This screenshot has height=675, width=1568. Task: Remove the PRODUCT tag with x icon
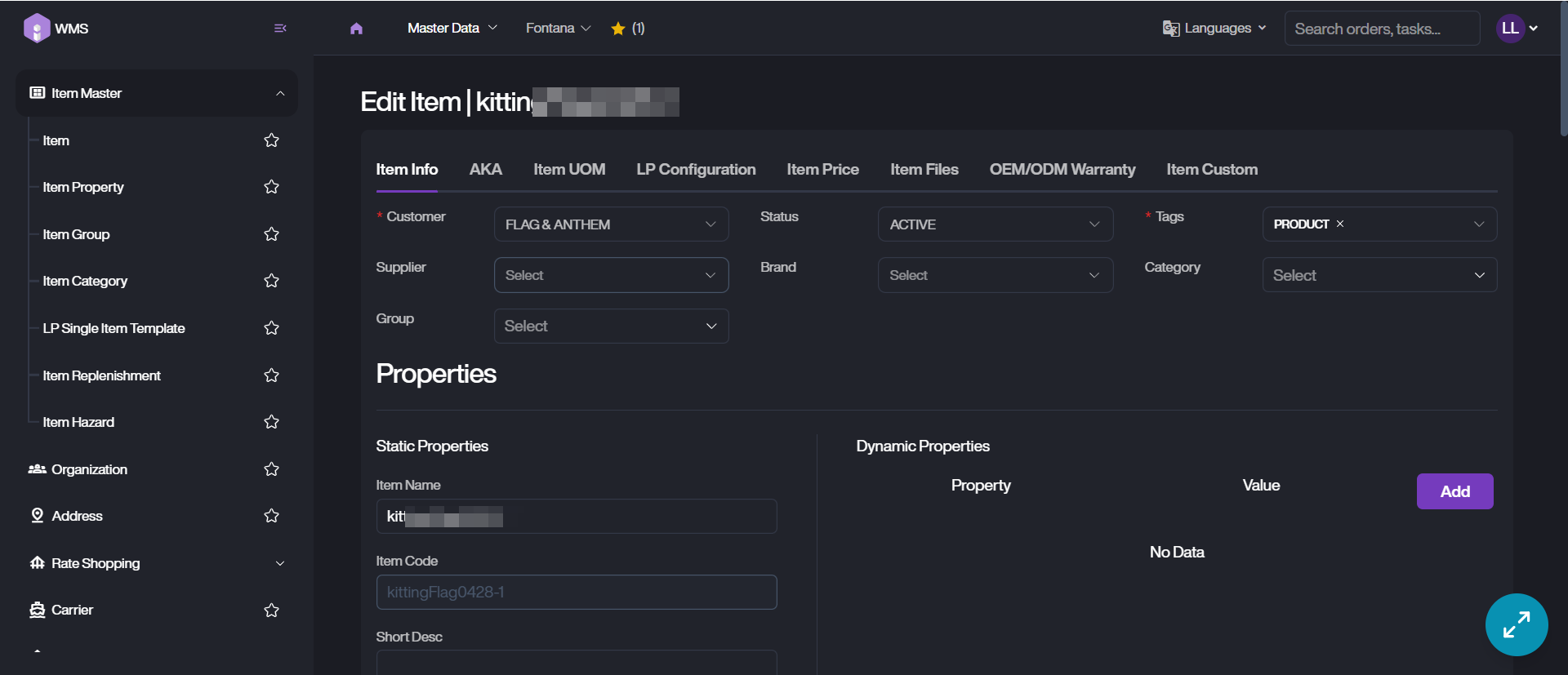1340,224
